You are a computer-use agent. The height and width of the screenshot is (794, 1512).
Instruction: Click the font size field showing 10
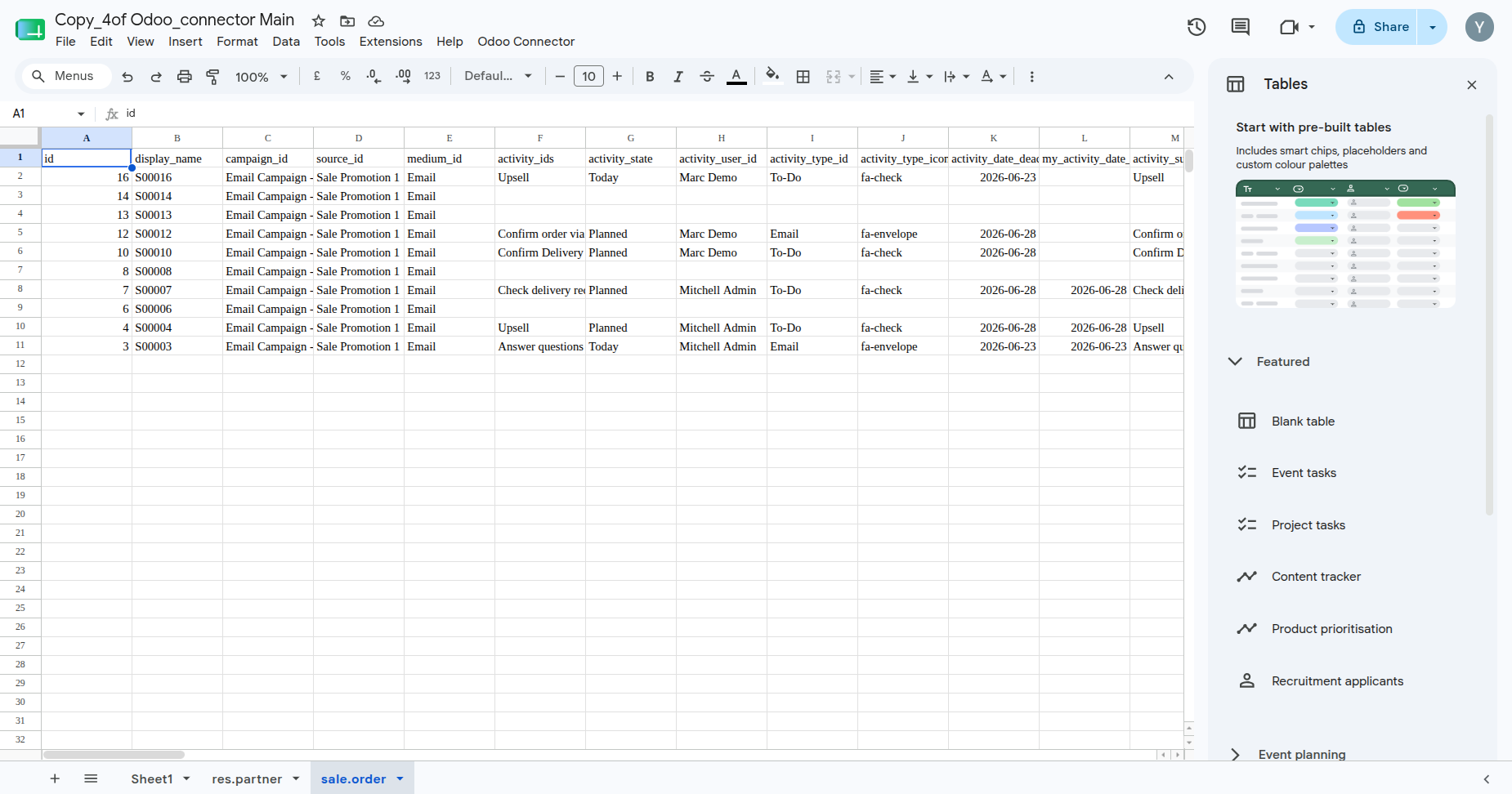(588, 76)
